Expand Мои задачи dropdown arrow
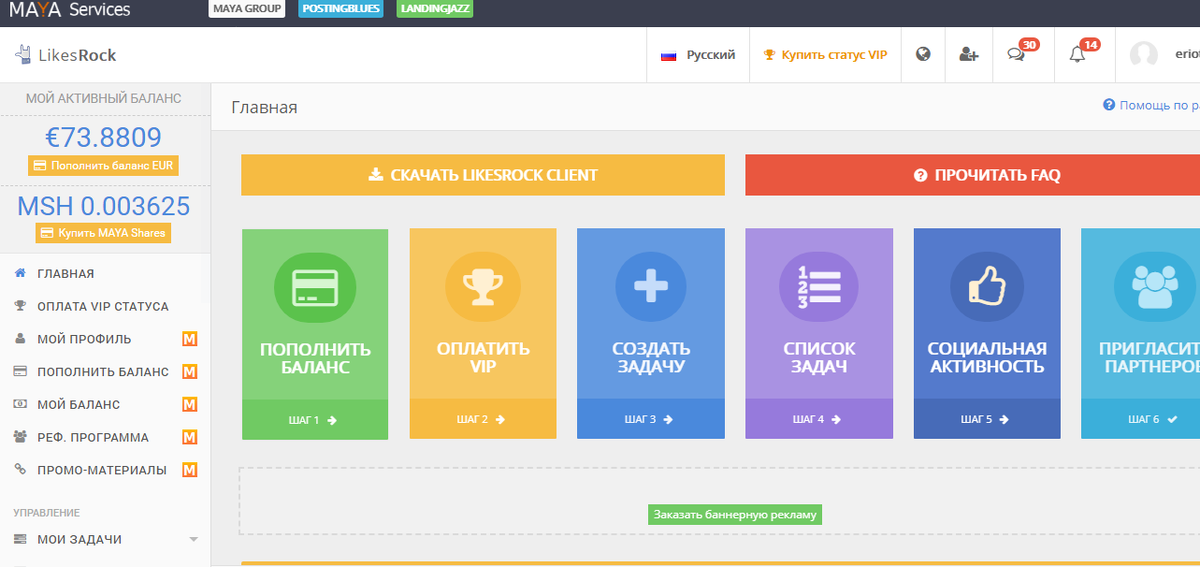 (x=193, y=540)
